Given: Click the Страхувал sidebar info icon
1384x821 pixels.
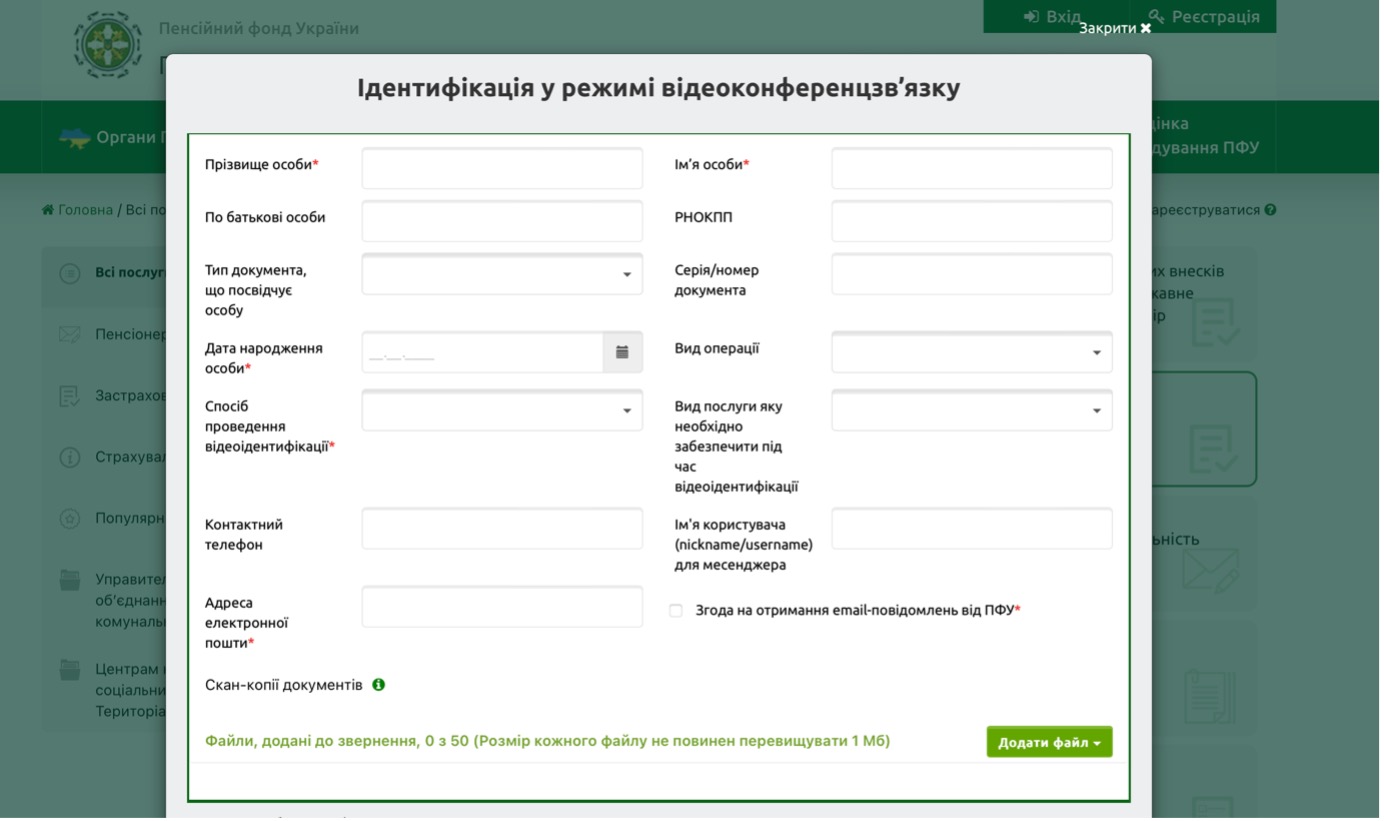Looking at the screenshot, I should 69,459.
